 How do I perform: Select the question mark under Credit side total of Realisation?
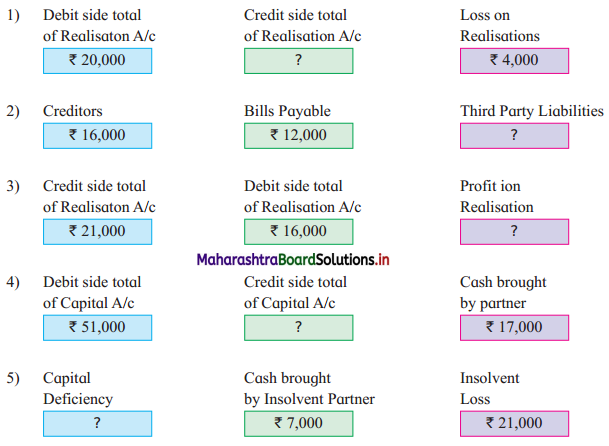tap(299, 61)
